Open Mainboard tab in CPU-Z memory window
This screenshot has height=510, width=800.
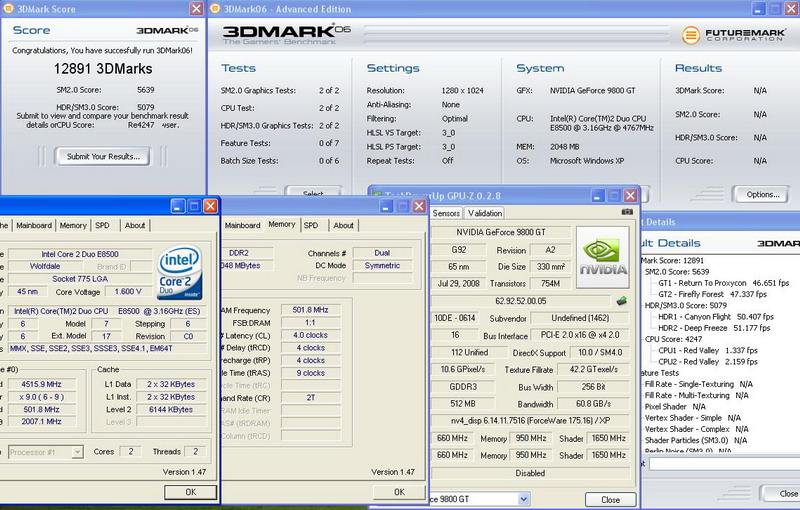(242, 225)
